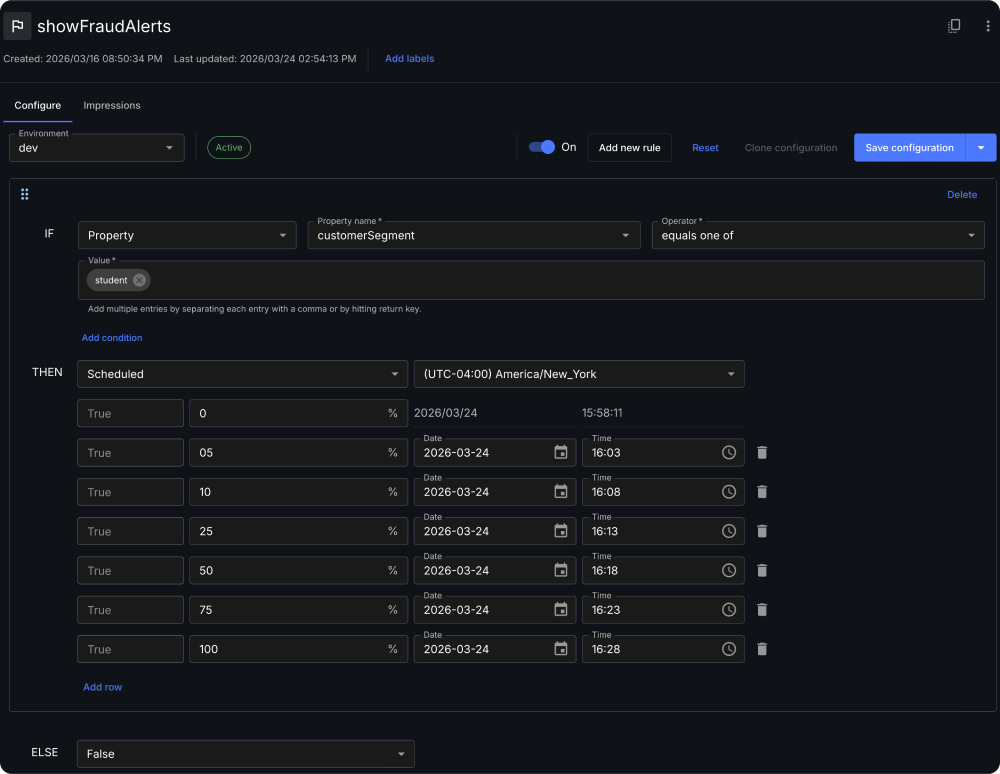
Task: Open the three-dot more options menu
Action: (x=988, y=26)
